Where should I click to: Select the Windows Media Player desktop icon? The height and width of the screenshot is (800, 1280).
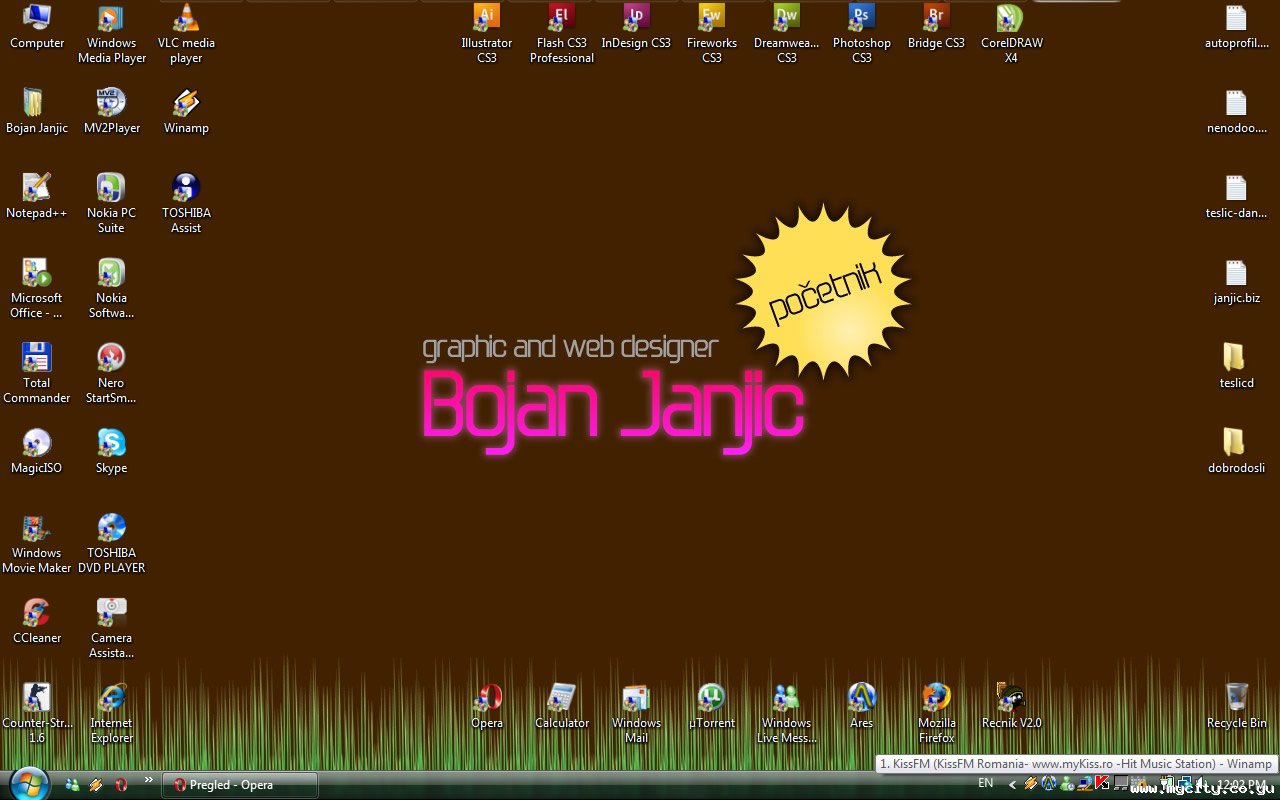[x=111, y=34]
